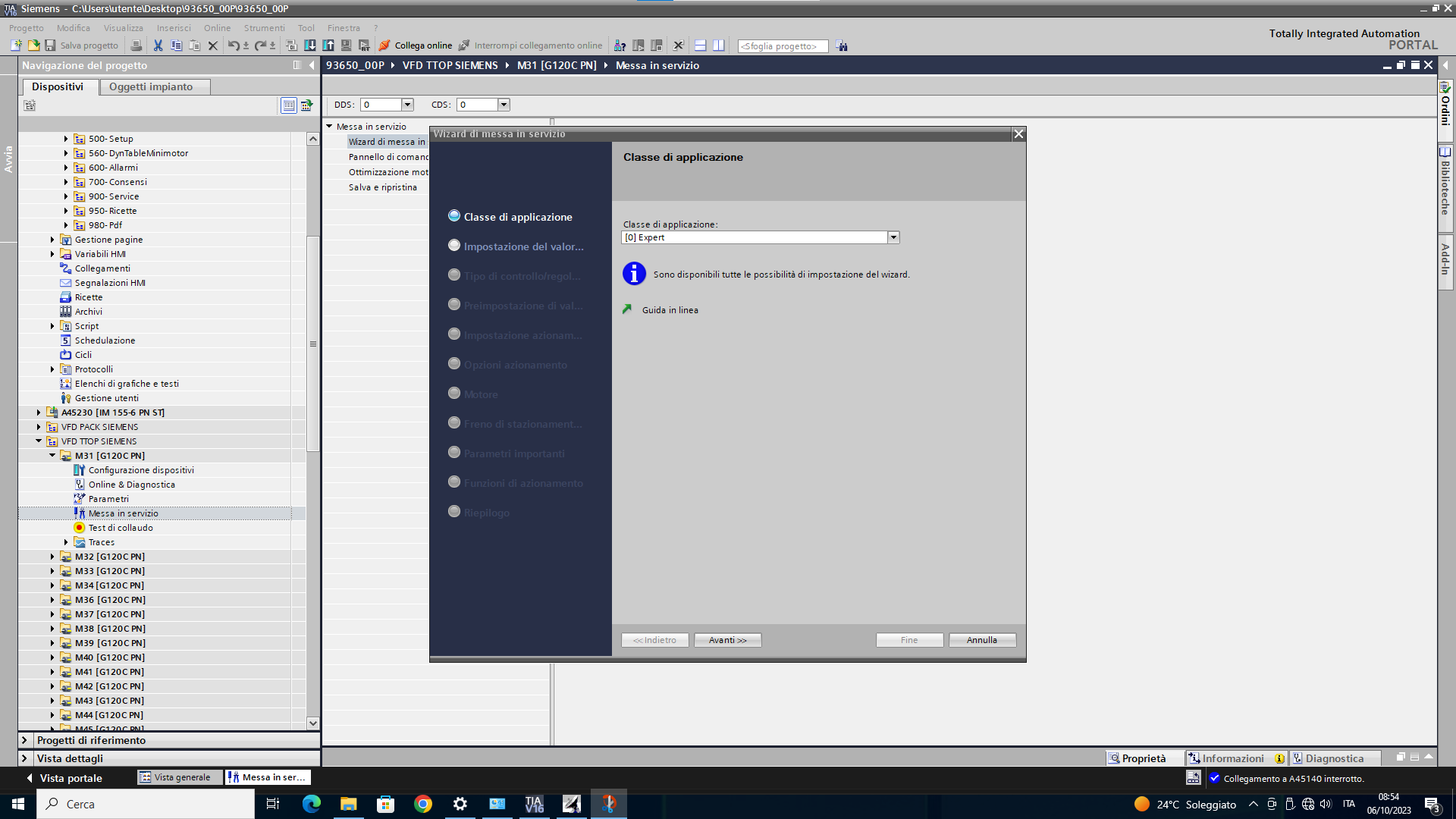Switch to Vista portale

click(x=64, y=778)
